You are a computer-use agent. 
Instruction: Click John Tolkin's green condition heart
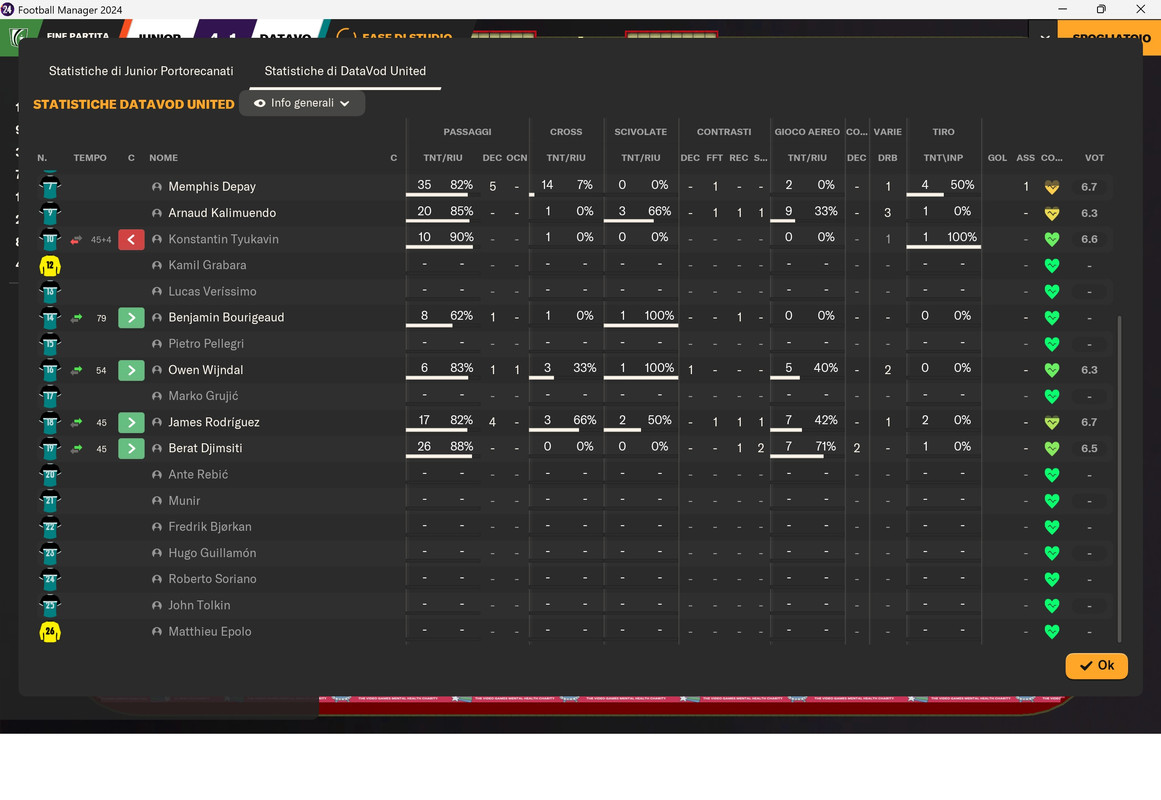tap(1051, 605)
